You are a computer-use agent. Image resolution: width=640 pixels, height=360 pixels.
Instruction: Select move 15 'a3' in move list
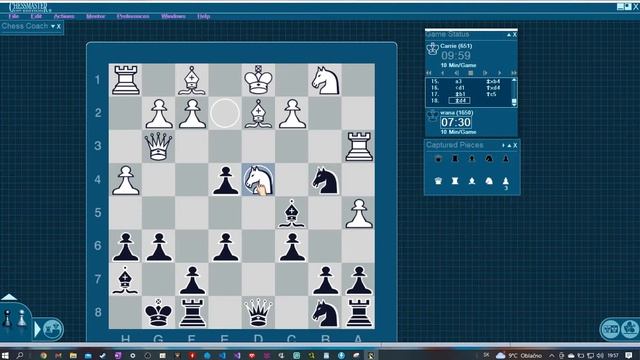(x=459, y=82)
